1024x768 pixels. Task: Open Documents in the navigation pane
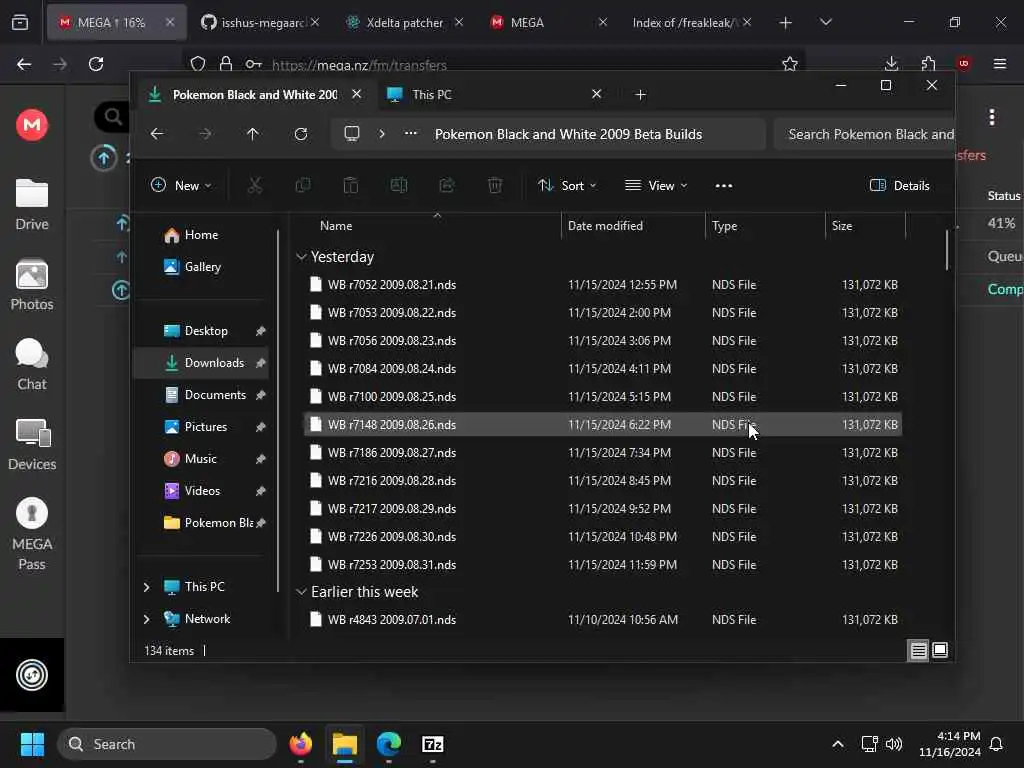pos(202,395)
